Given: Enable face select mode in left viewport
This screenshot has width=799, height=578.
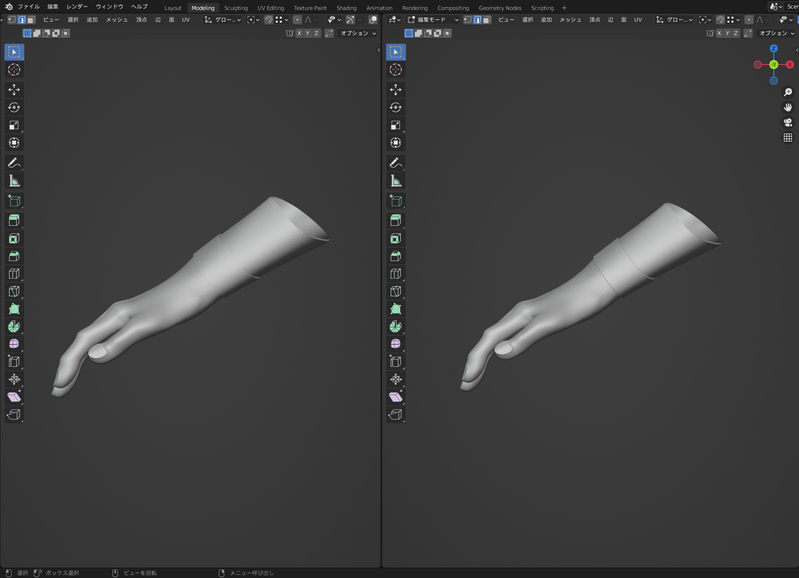Looking at the screenshot, I should click(31, 20).
